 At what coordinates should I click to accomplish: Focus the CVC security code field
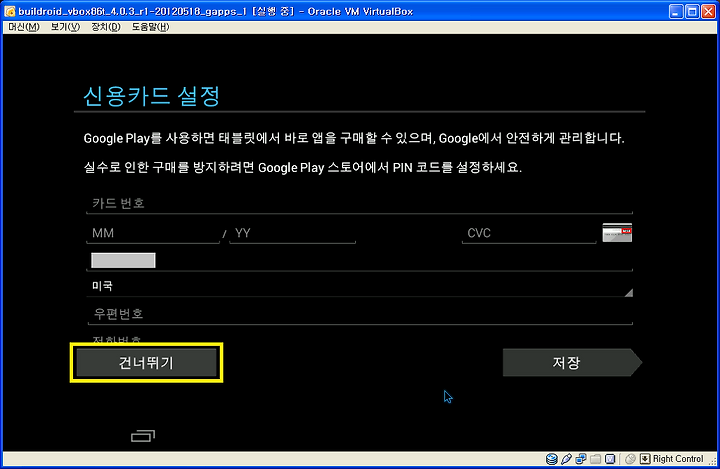point(529,233)
